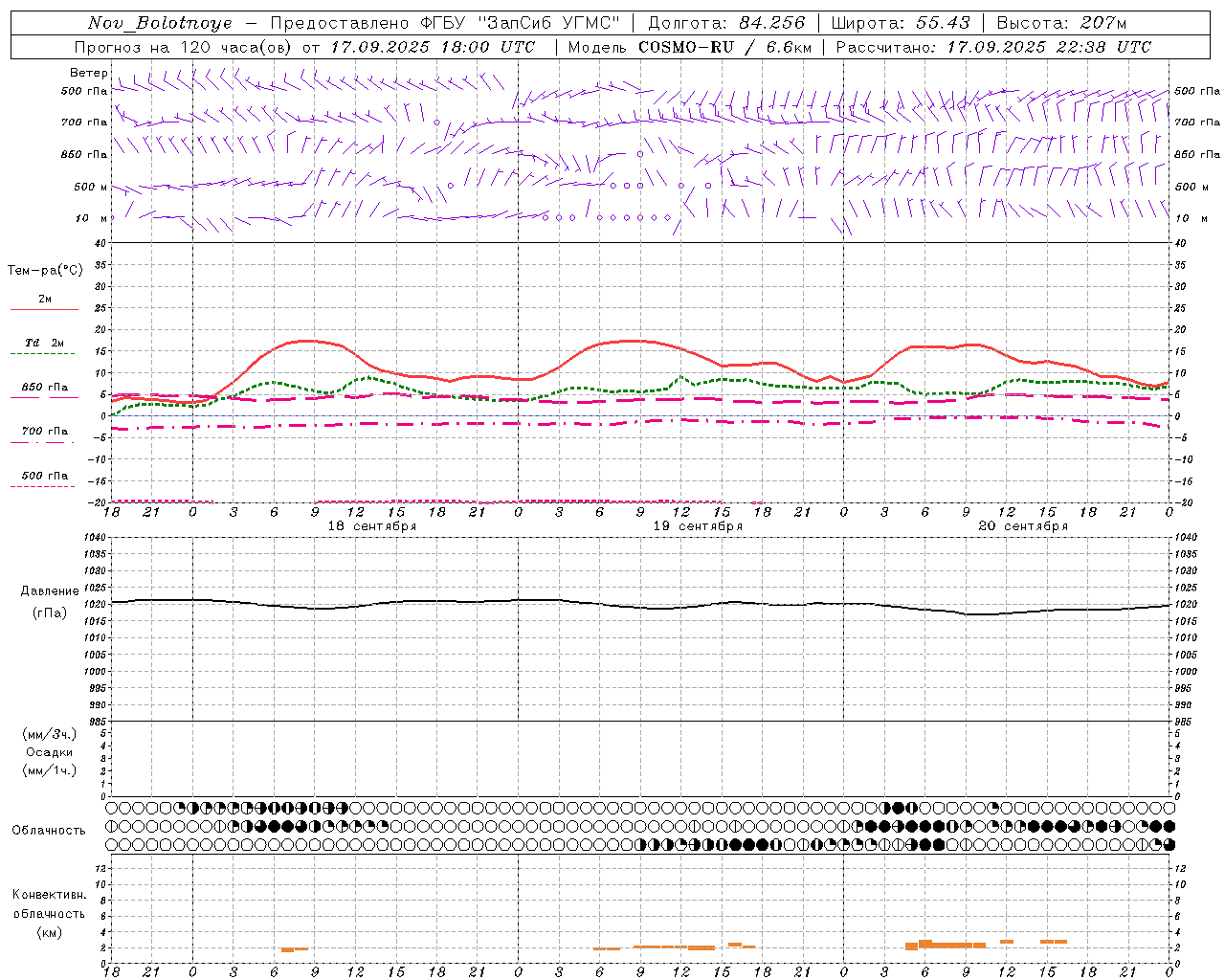Click the 20 сентября date label

coord(1023,526)
